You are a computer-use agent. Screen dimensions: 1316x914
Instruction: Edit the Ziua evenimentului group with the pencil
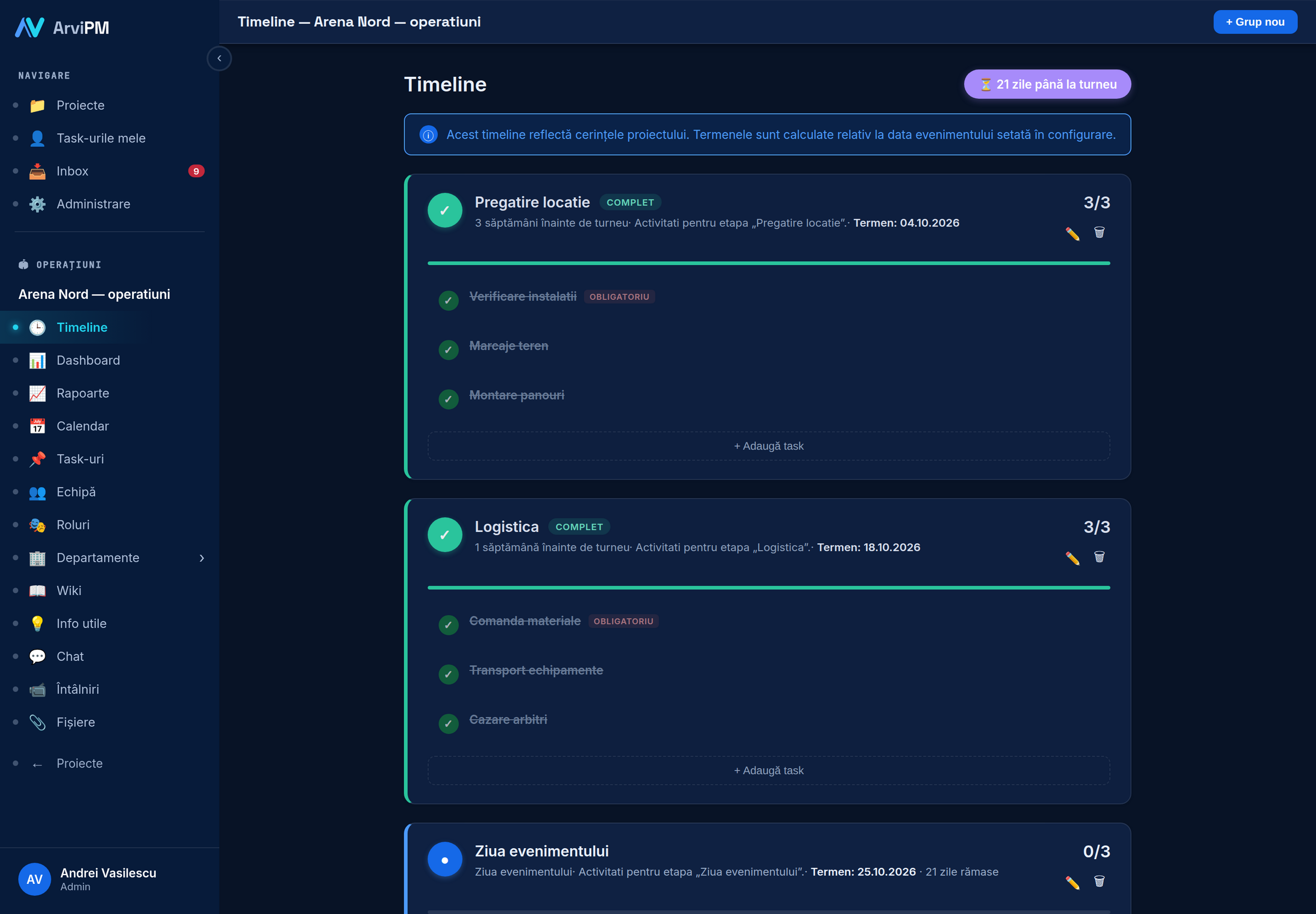(x=1072, y=883)
